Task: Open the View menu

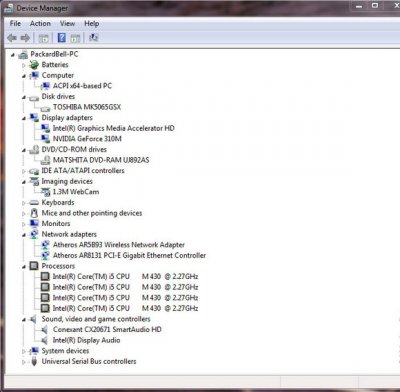Action: pos(67,23)
